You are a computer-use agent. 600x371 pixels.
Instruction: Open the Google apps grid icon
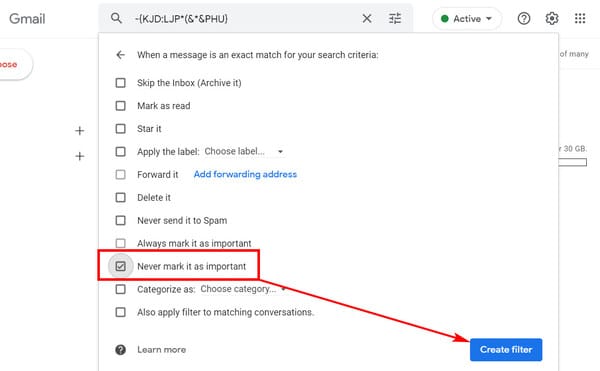tap(580, 18)
